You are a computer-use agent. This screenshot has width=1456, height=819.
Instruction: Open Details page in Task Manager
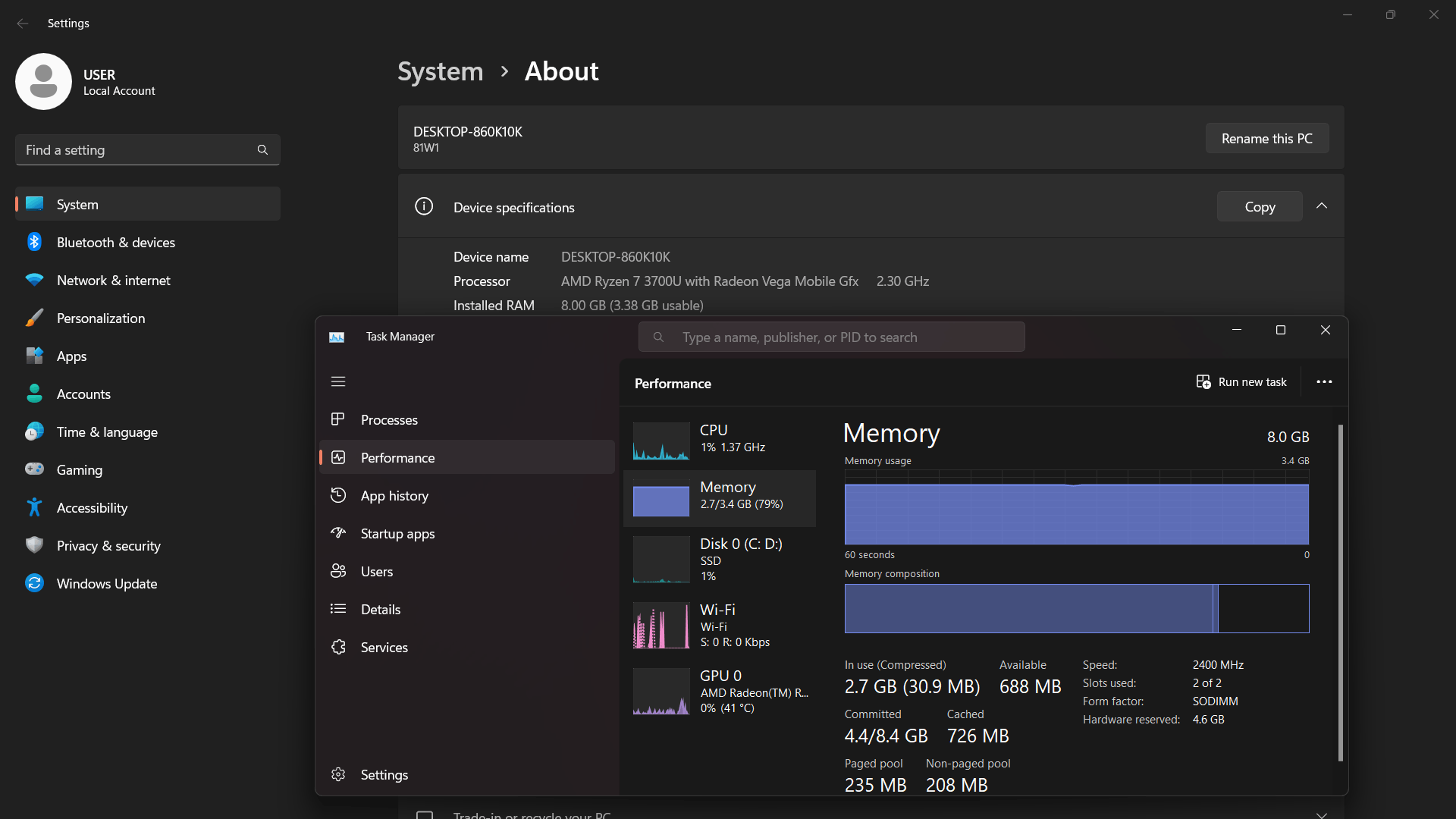[x=466, y=609]
